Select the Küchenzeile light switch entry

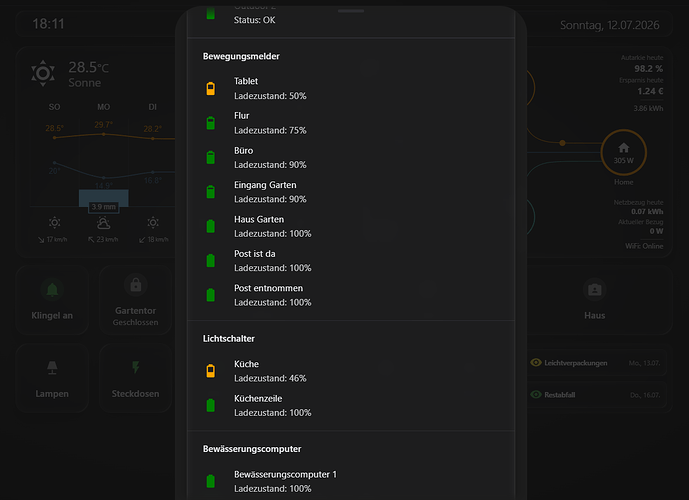(351, 405)
